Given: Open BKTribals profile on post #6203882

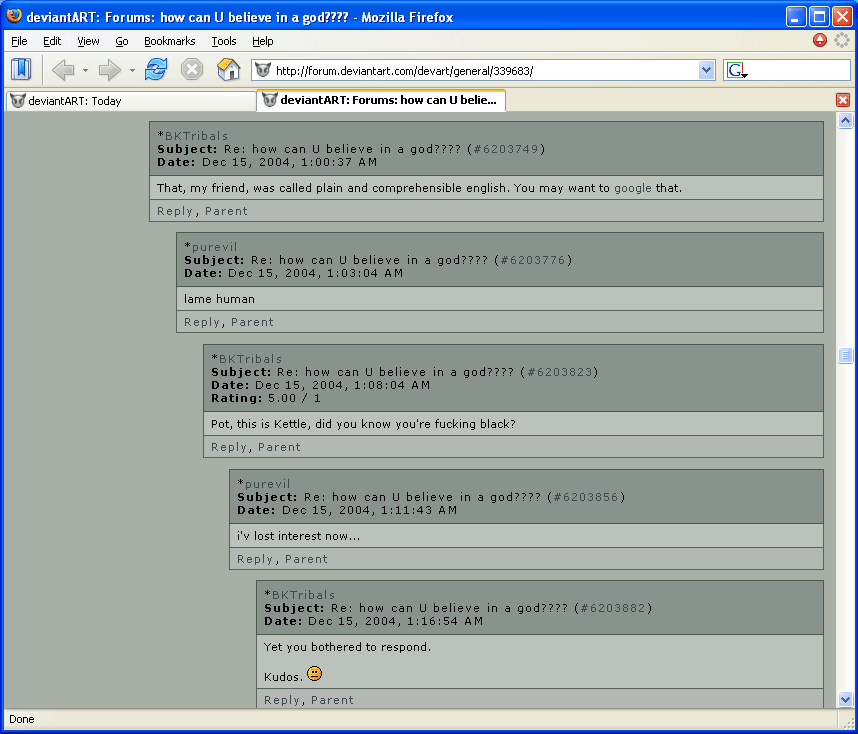Looking at the screenshot, I should pyautogui.click(x=303, y=595).
